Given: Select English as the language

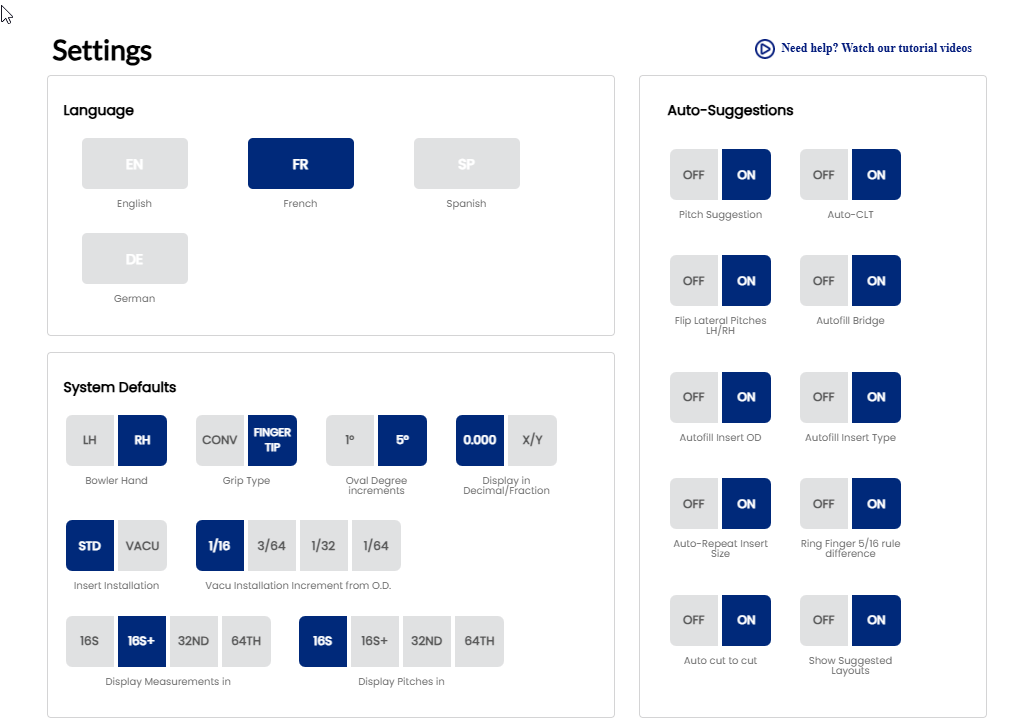Looking at the screenshot, I should click(x=134, y=164).
